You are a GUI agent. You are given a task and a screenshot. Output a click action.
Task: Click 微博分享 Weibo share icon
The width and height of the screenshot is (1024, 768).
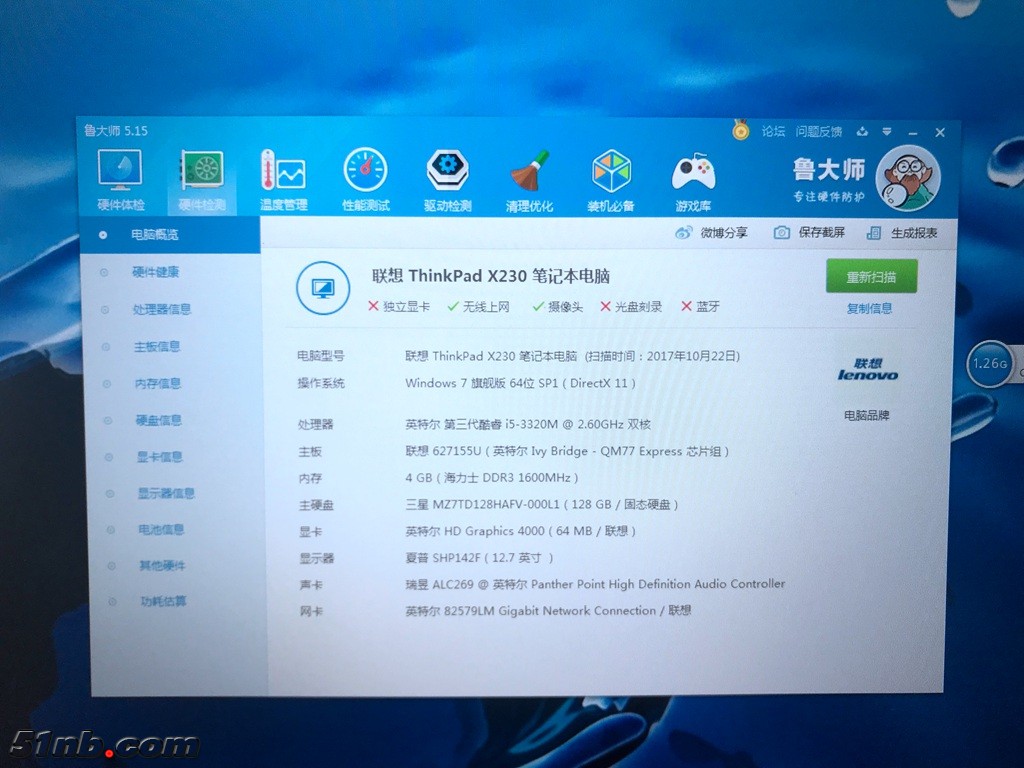point(683,232)
